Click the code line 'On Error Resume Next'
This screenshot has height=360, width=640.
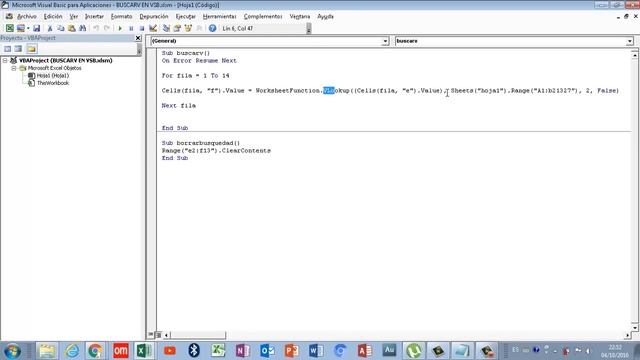coord(199,60)
